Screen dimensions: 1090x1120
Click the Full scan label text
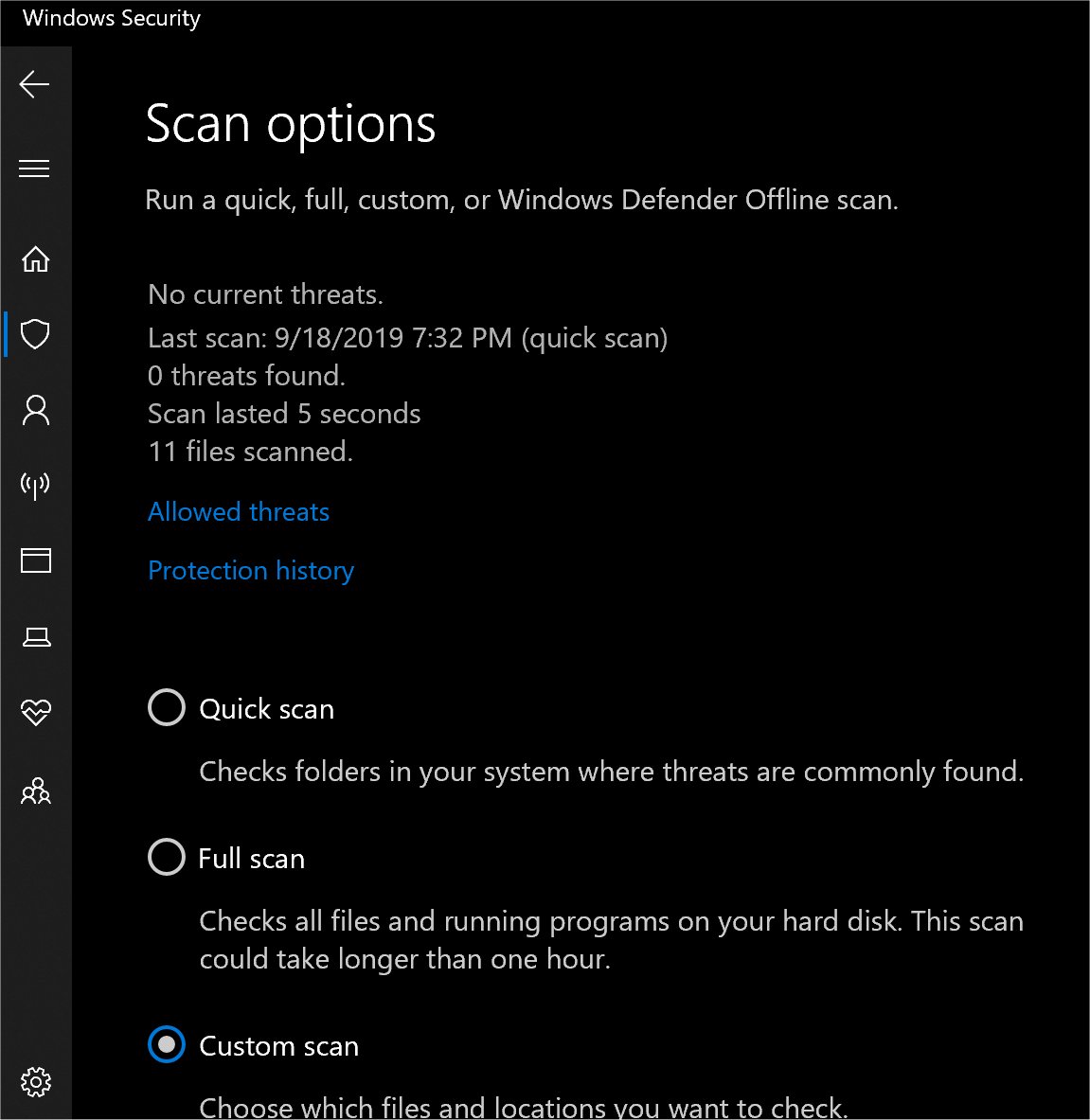coord(251,859)
